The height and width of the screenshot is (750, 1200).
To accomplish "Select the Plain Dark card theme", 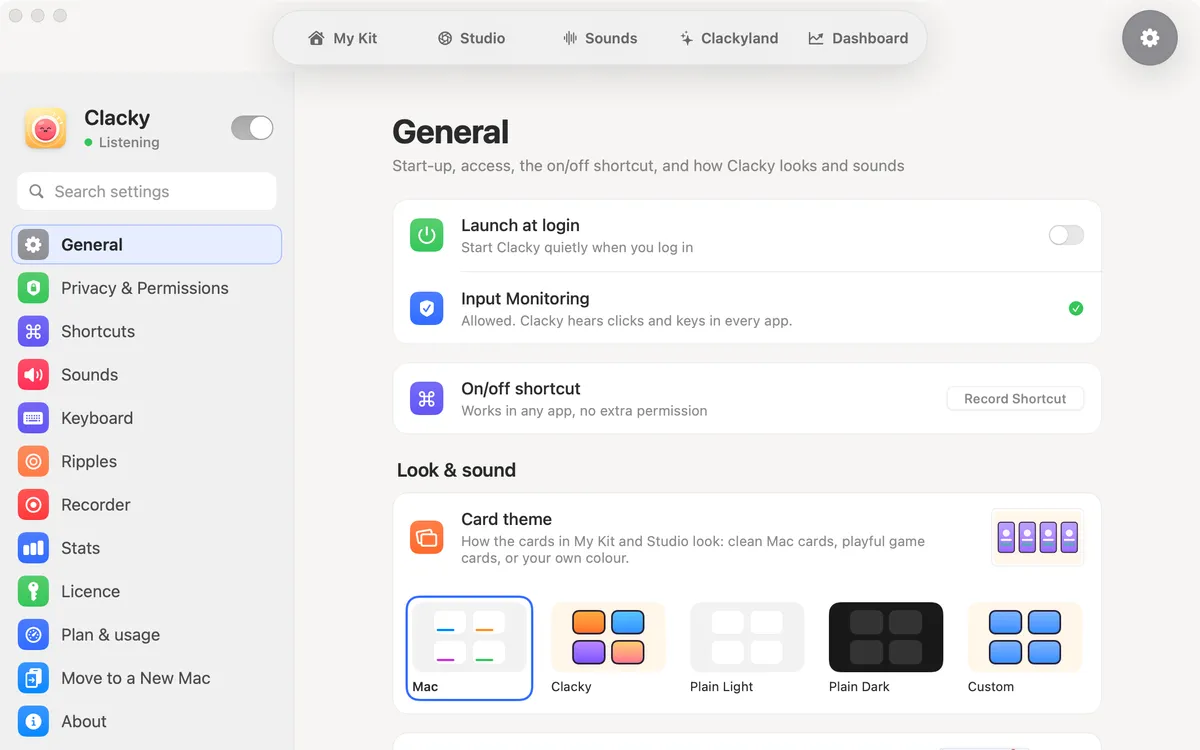I will coord(886,648).
